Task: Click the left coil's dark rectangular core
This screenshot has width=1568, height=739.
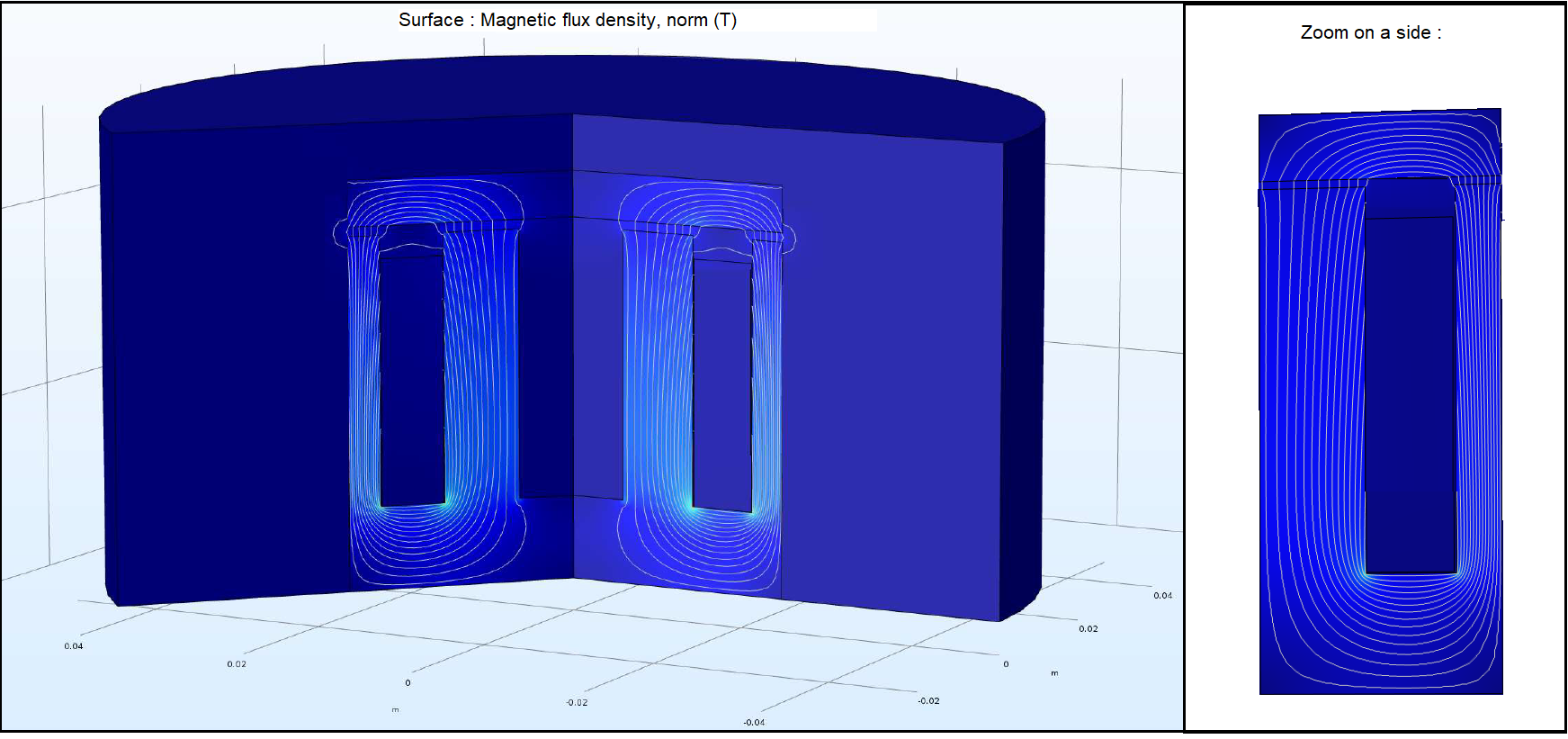Action: [x=412, y=378]
